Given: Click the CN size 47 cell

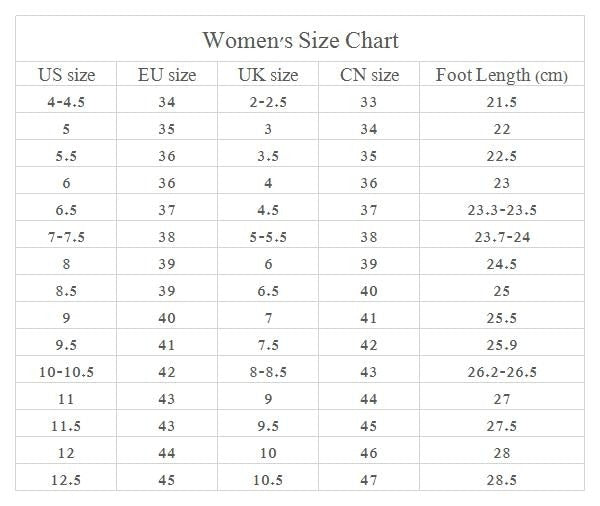Looking at the screenshot, I should pyautogui.click(x=368, y=480).
